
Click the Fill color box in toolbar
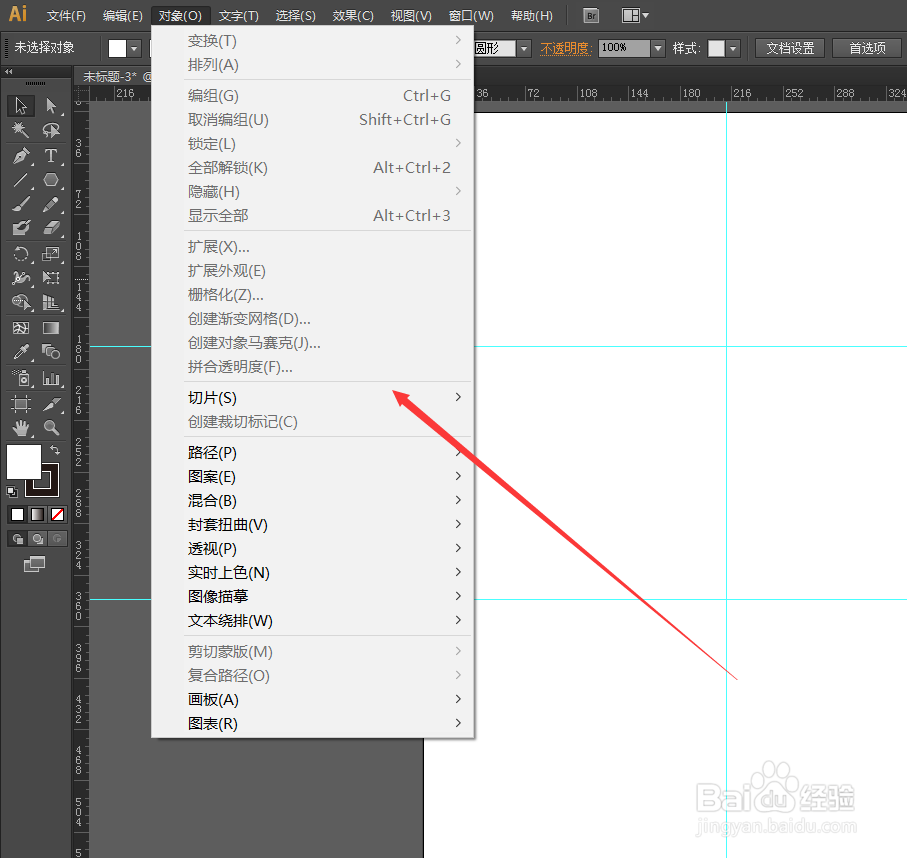pos(23,462)
